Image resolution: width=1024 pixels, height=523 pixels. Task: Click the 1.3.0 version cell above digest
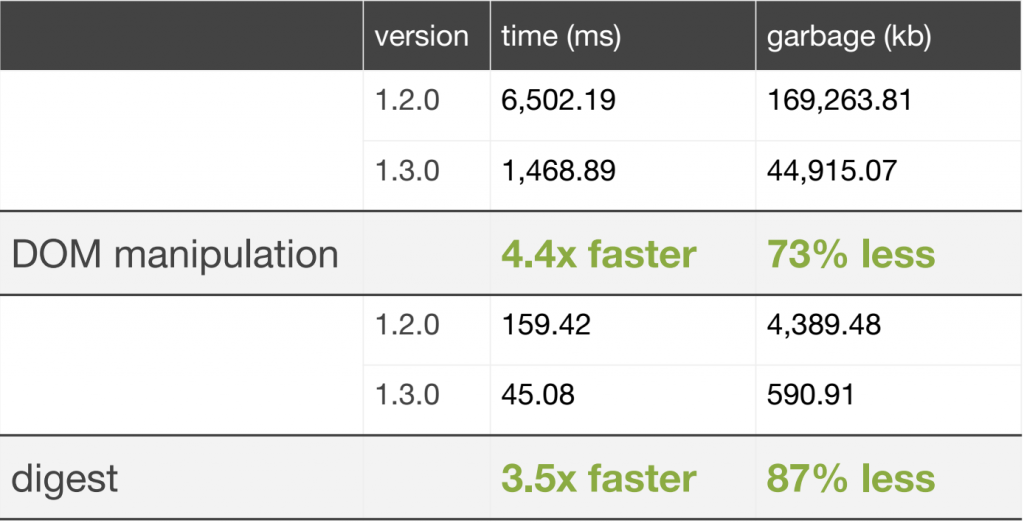[x=407, y=394]
